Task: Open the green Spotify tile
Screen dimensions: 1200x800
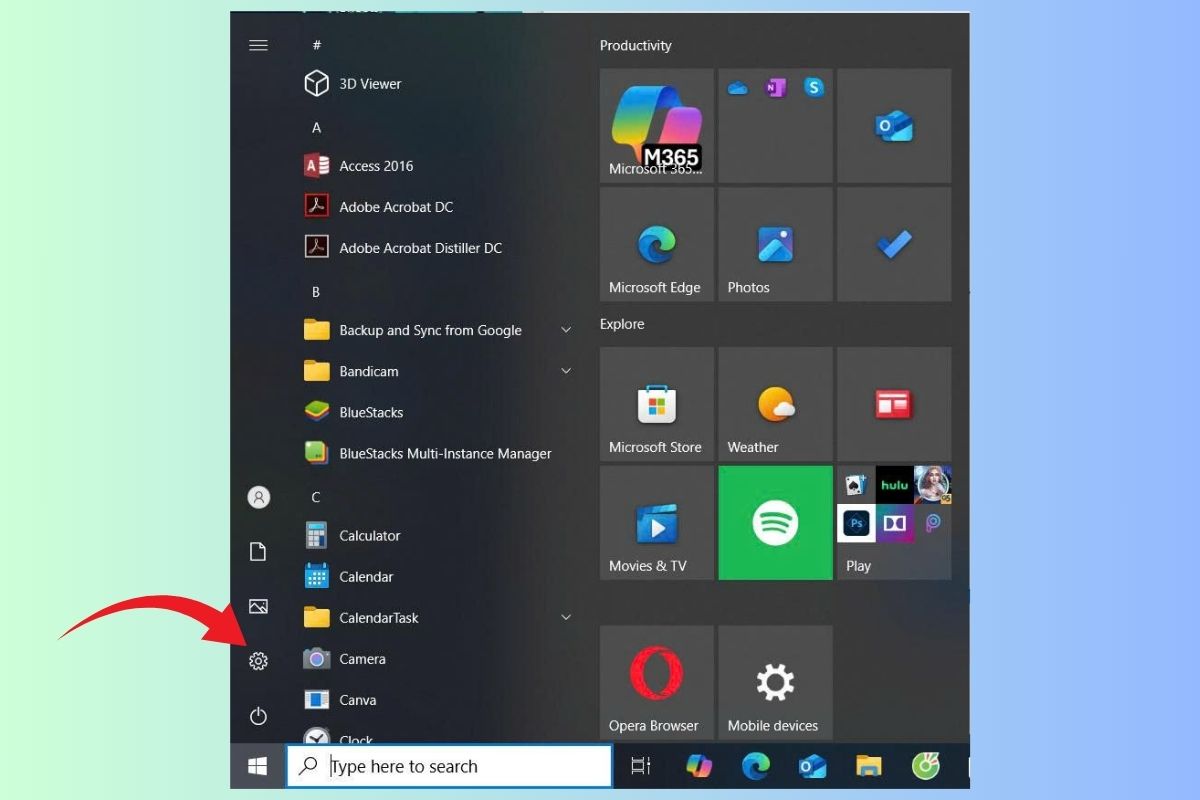Action: 776,523
